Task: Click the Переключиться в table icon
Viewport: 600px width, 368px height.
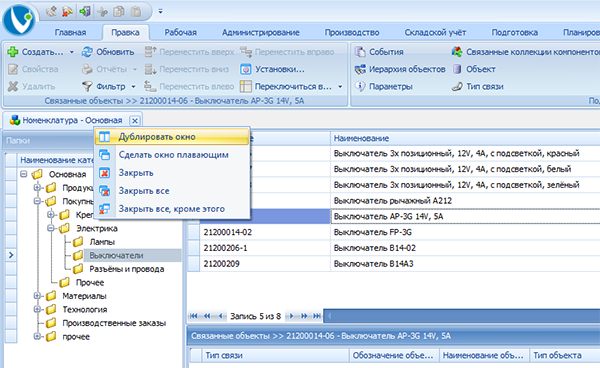Action: 246,86
